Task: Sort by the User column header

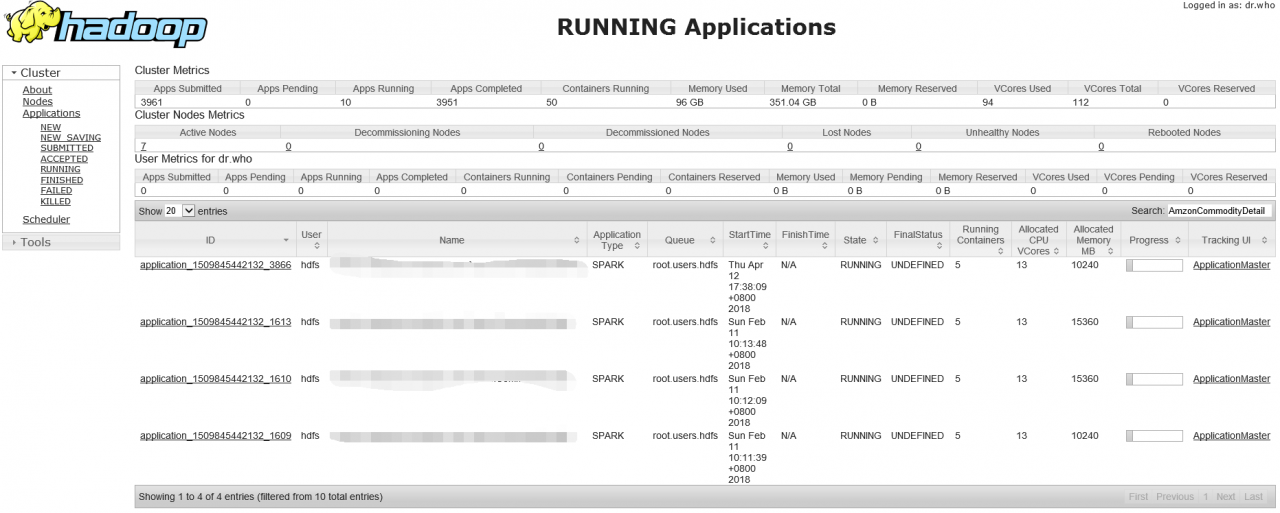Action: 311,240
